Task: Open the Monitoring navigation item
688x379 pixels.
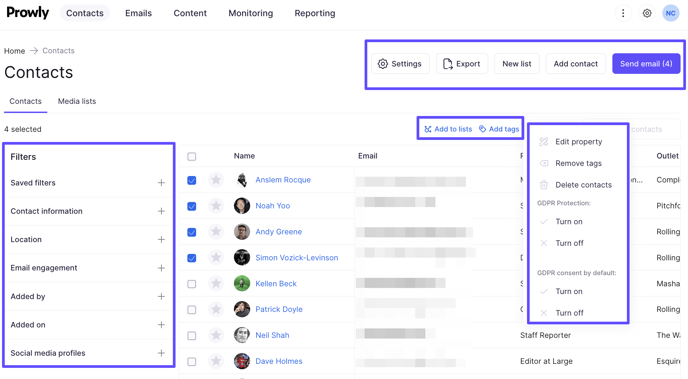Action: pos(251,13)
